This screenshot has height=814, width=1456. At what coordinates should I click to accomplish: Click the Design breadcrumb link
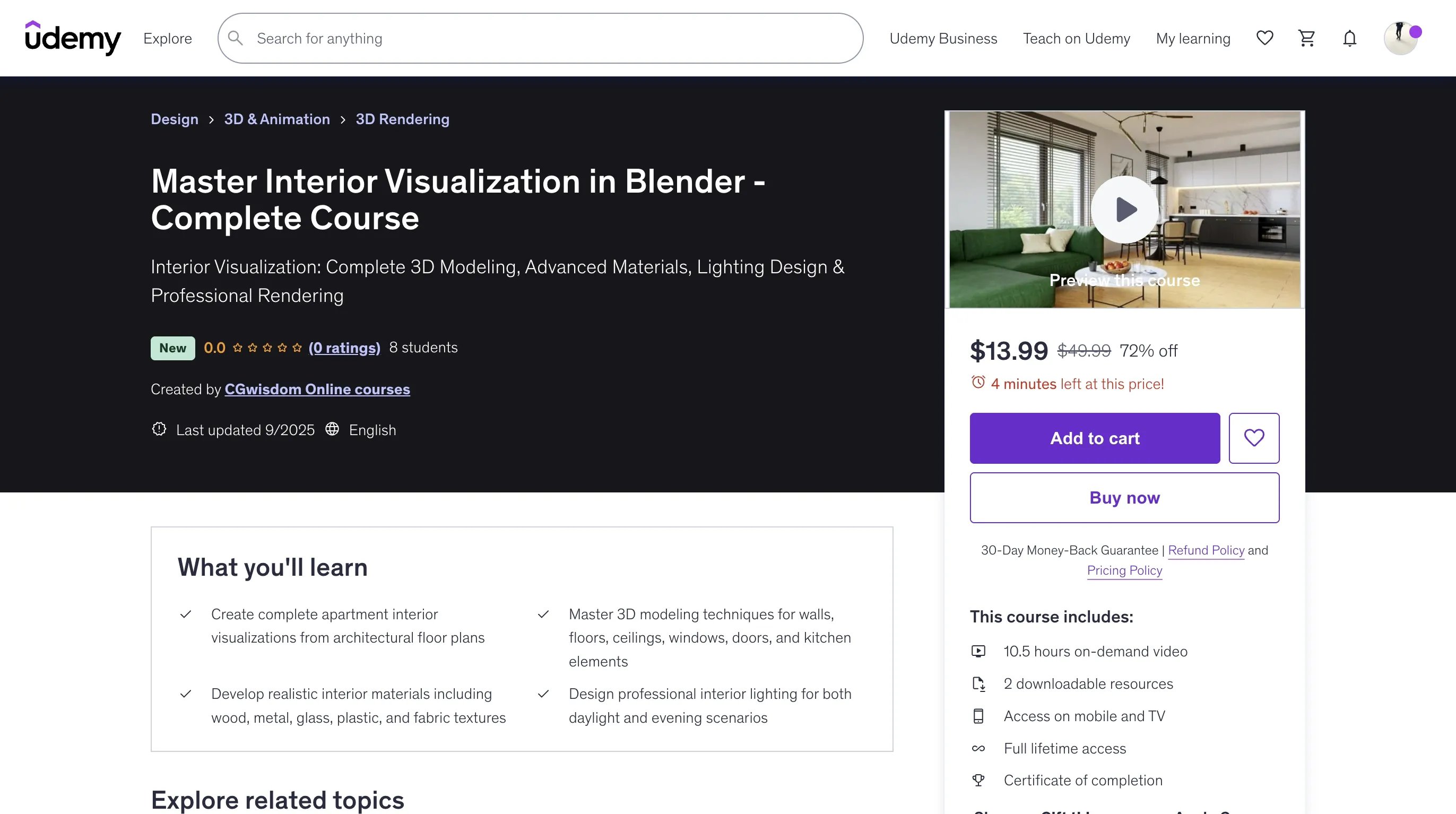[x=174, y=119]
